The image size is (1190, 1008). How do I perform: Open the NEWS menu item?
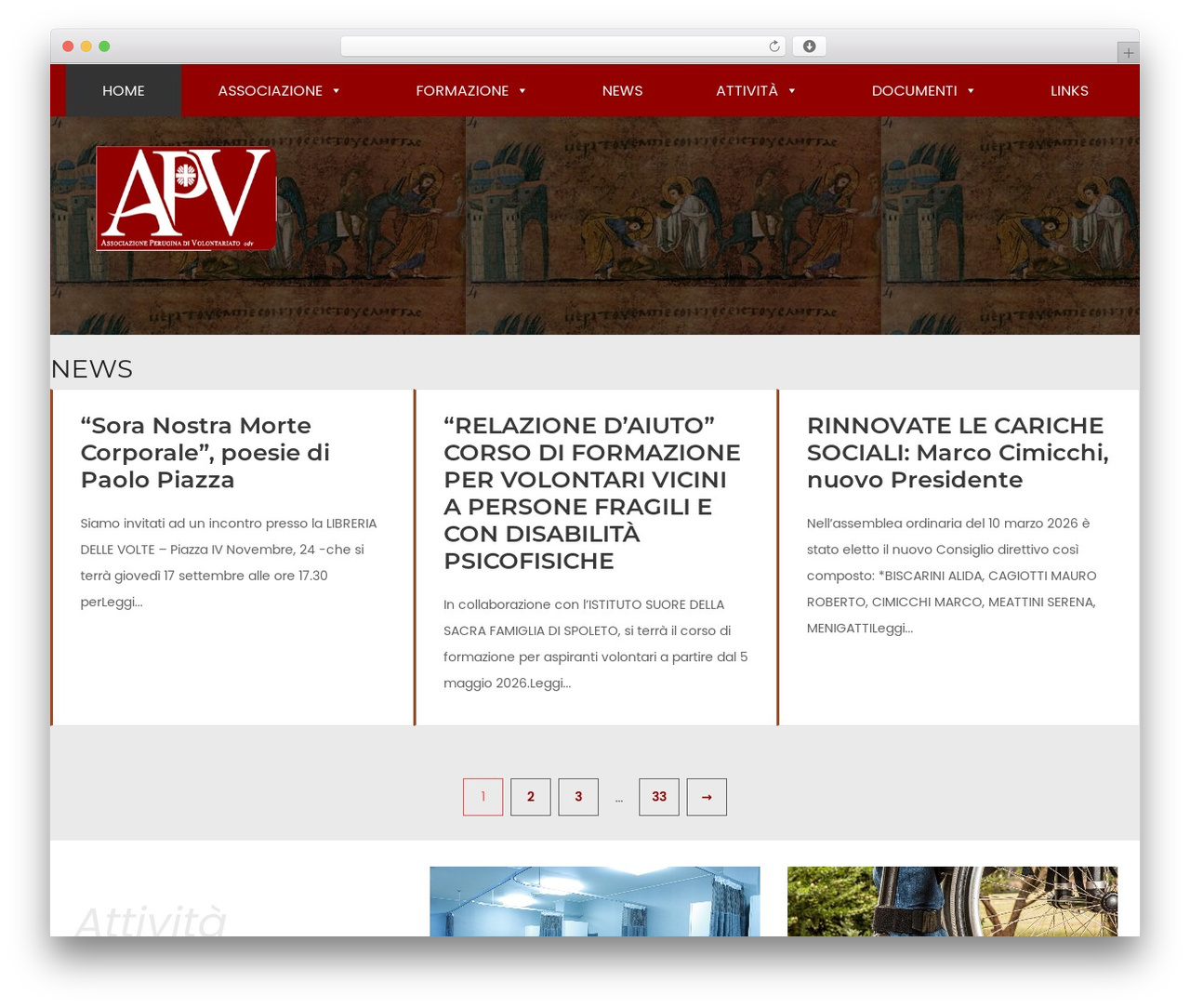[622, 90]
